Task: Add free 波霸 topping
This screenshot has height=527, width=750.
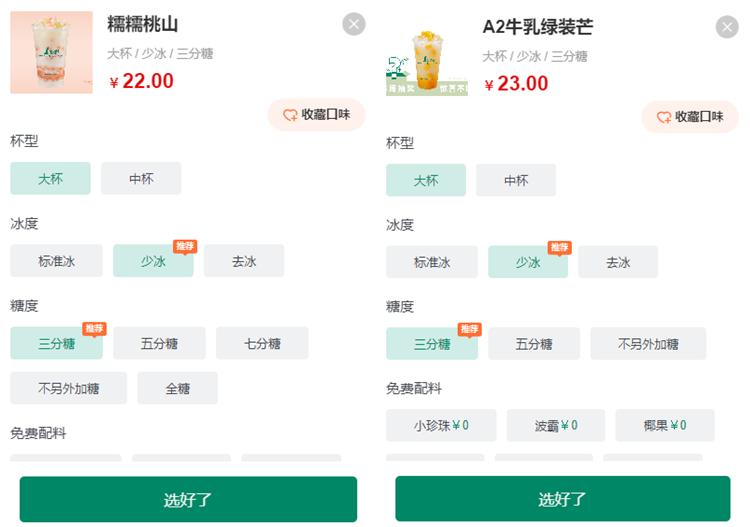Action: (555, 425)
